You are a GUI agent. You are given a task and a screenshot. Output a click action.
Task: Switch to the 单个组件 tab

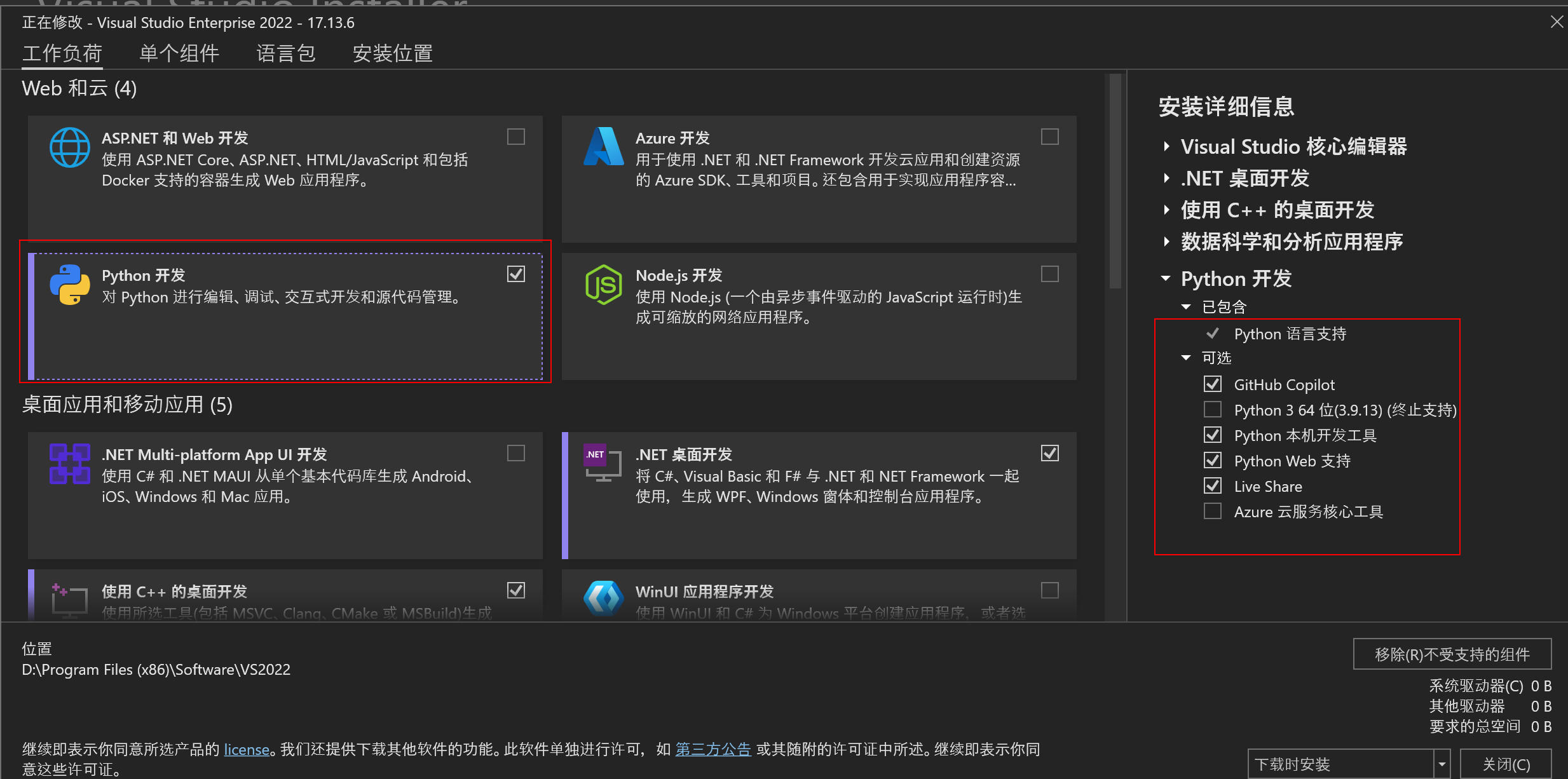point(179,53)
